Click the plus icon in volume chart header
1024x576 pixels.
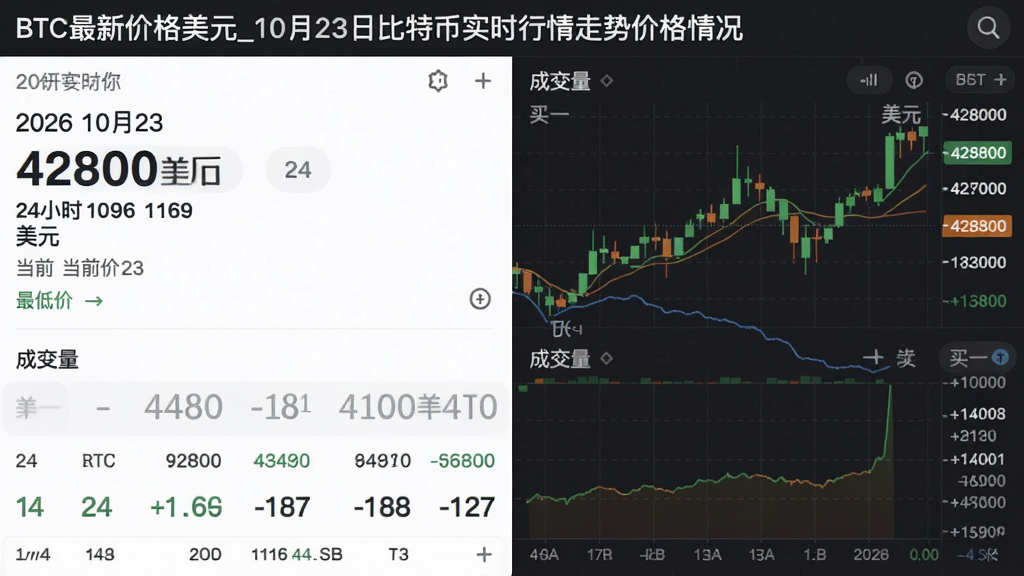(873, 357)
